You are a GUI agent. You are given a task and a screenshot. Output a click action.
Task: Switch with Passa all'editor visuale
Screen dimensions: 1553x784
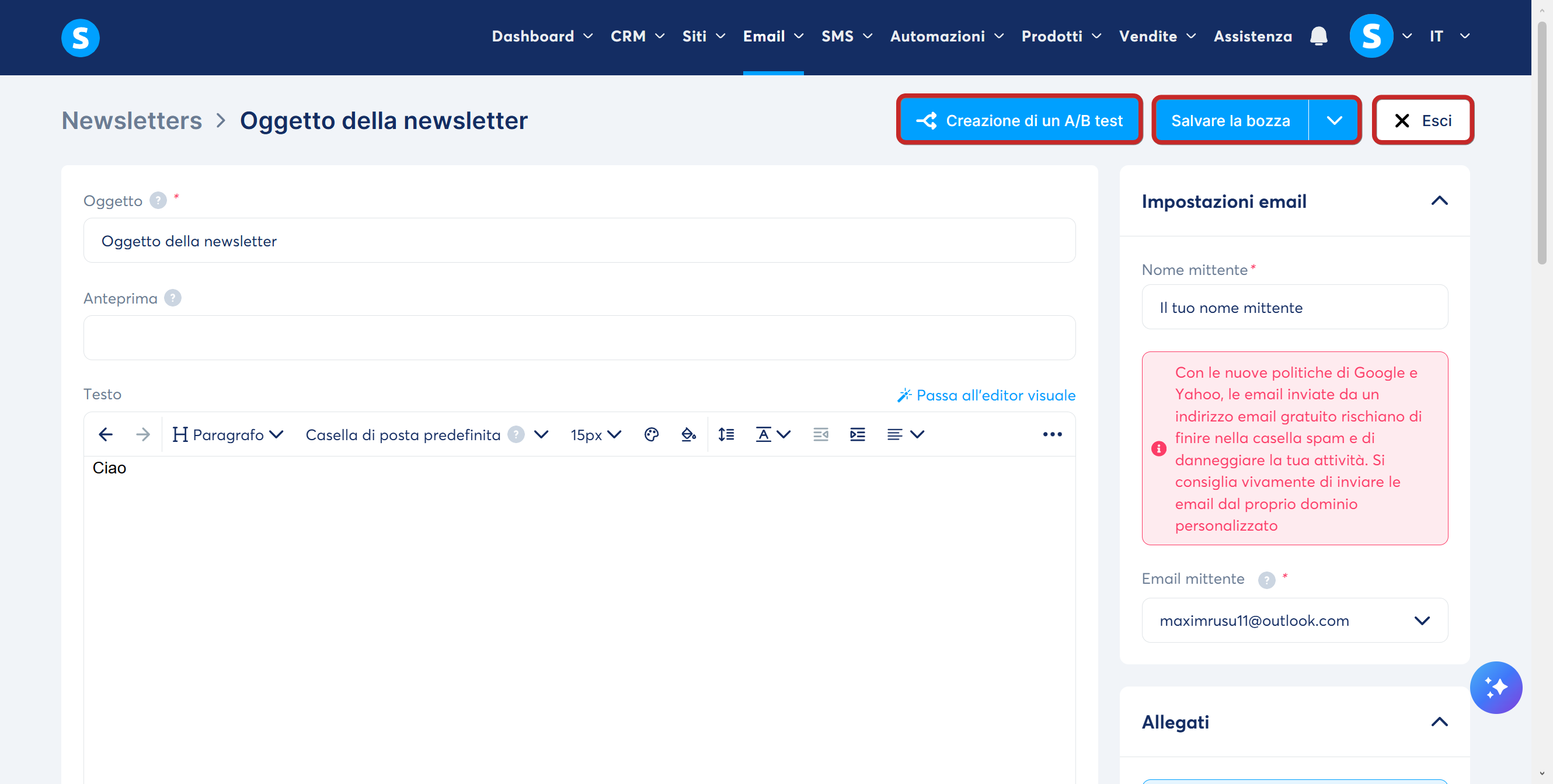[x=986, y=395]
